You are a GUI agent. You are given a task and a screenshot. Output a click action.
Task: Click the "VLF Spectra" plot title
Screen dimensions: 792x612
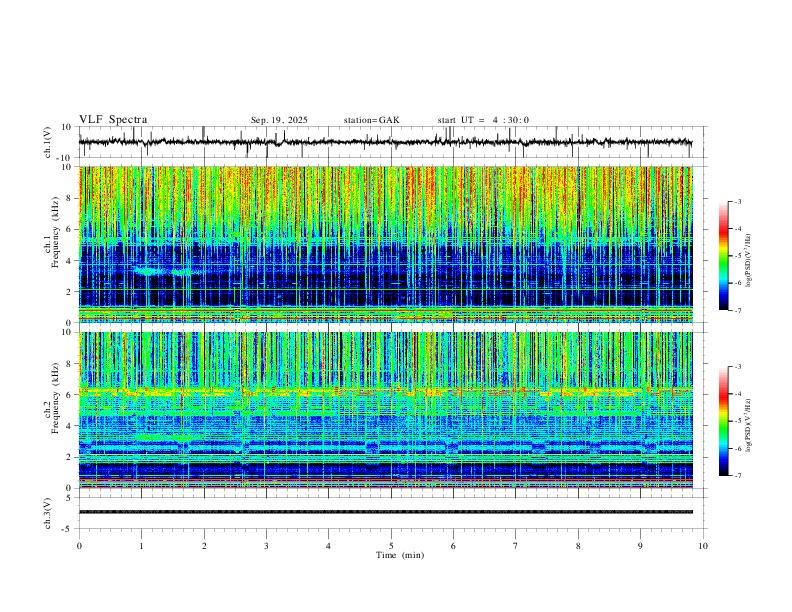(x=113, y=120)
